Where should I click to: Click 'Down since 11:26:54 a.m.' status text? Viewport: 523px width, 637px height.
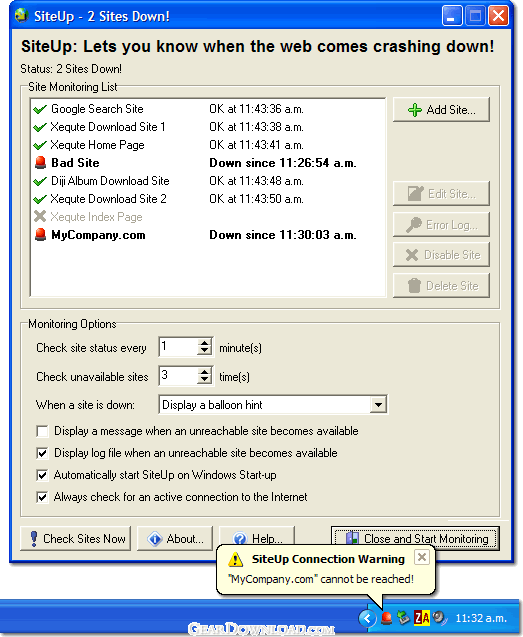[x=283, y=163]
